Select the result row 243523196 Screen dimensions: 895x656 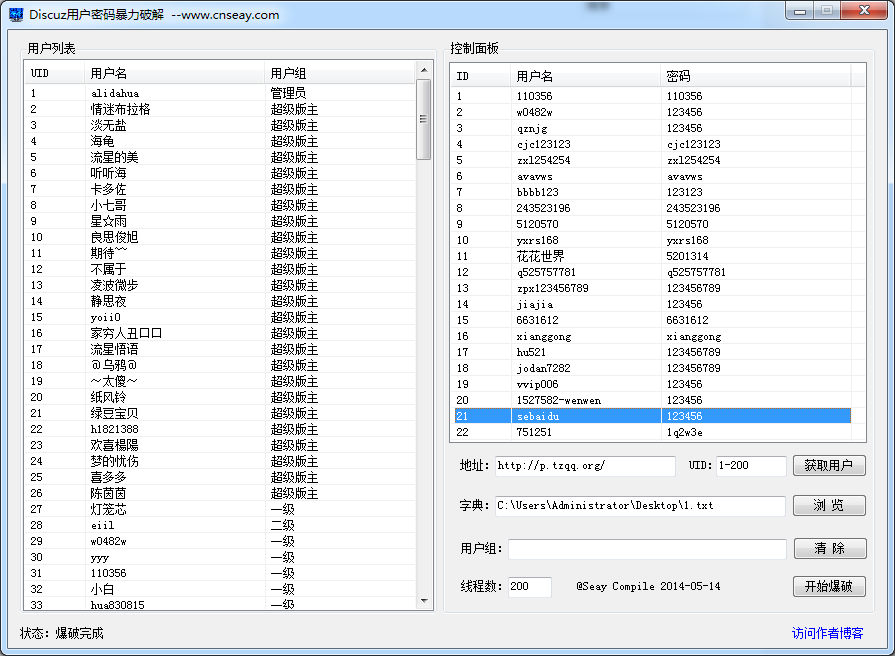coord(652,208)
